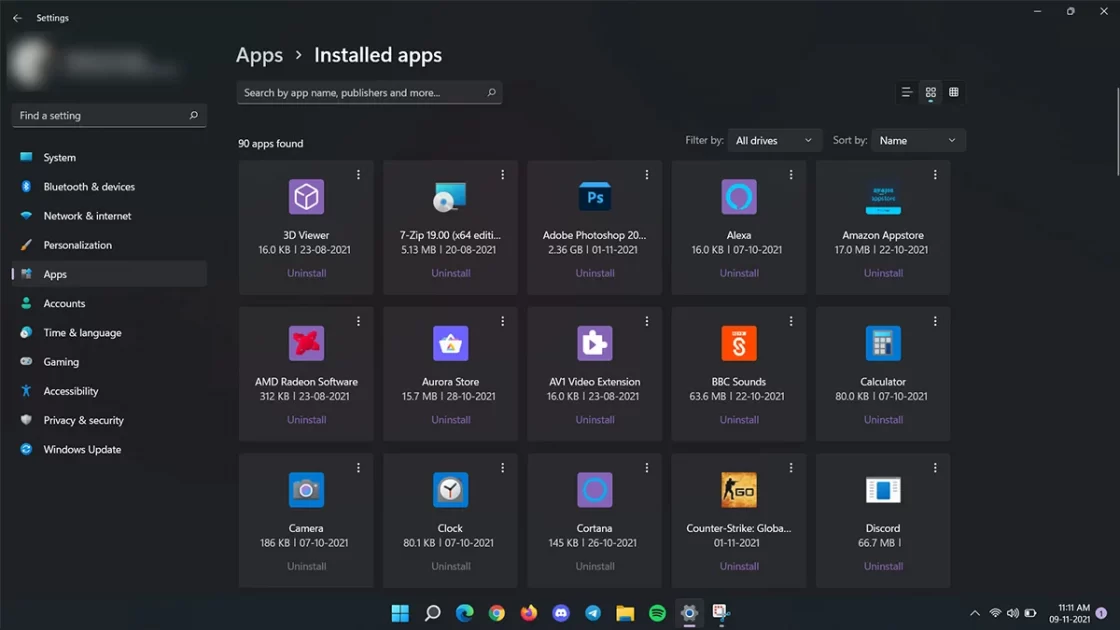Screen dimensions: 1120x630
Task: Open more options menu for Calculator
Action: pyautogui.click(x=935, y=322)
